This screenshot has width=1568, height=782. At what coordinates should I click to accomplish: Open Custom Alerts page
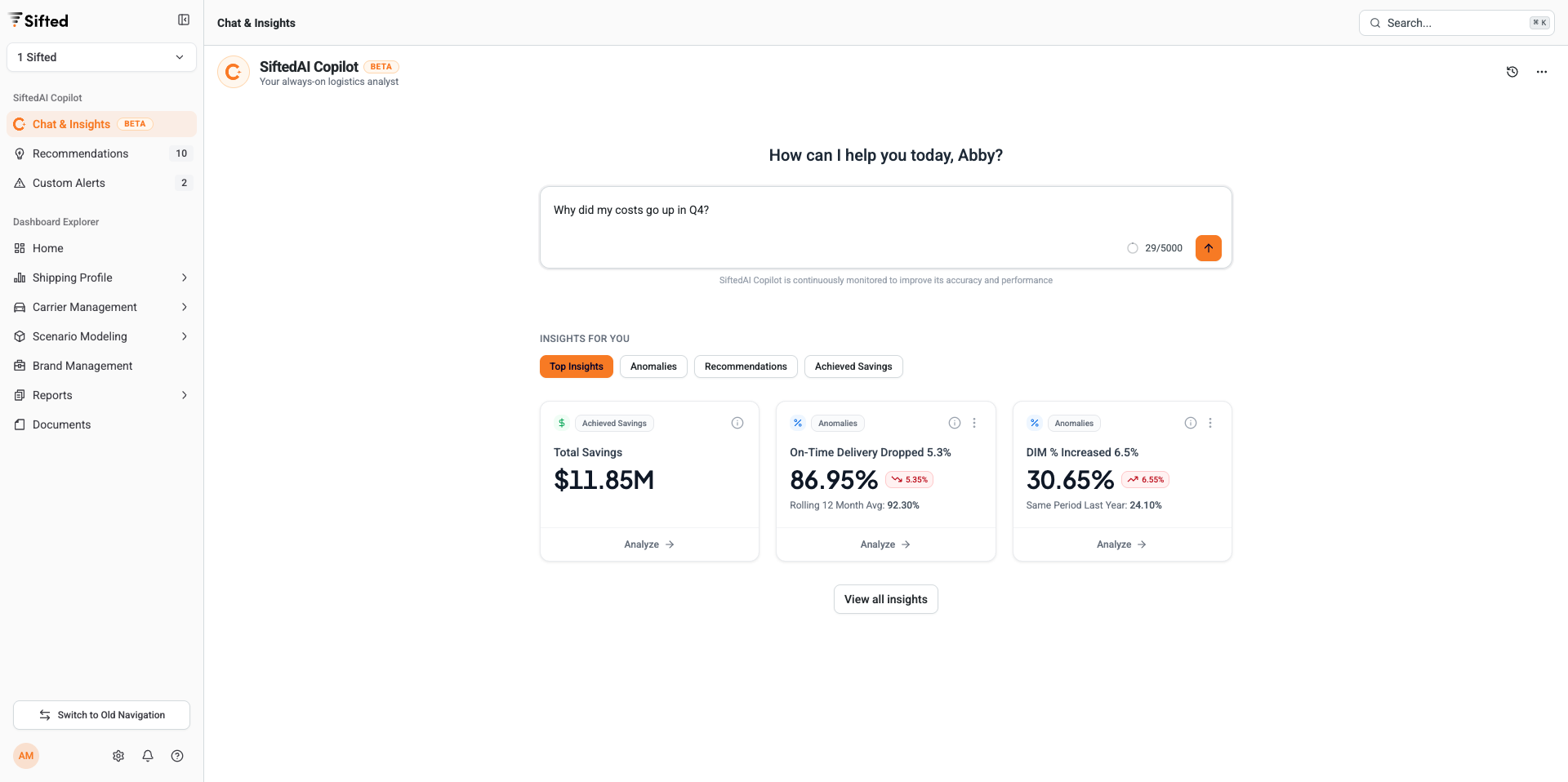click(69, 183)
